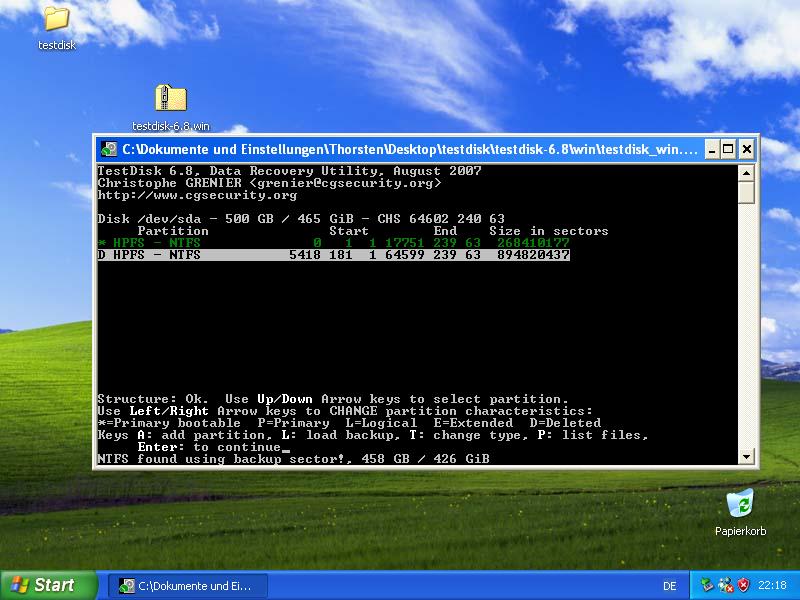Click the console scrollbar down arrow

pyautogui.click(x=746, y=457)
